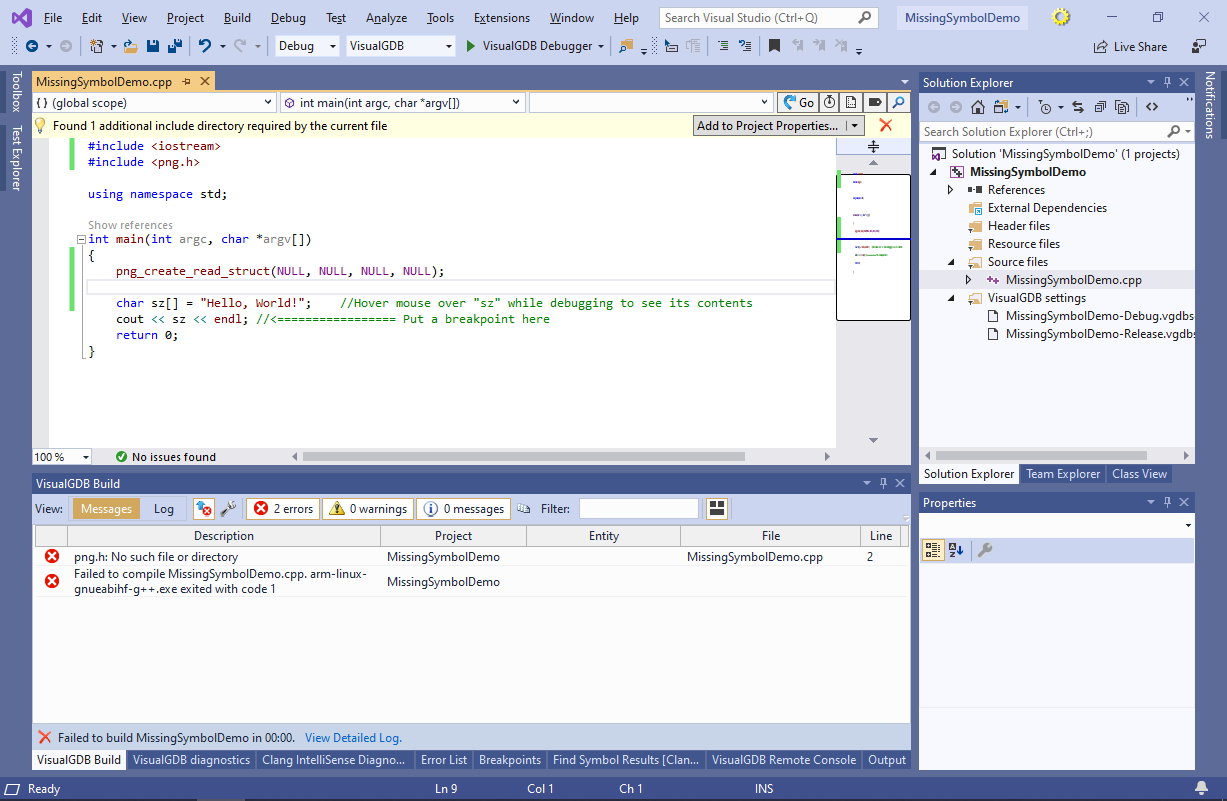Toggle the 0 messages filter

464,508
